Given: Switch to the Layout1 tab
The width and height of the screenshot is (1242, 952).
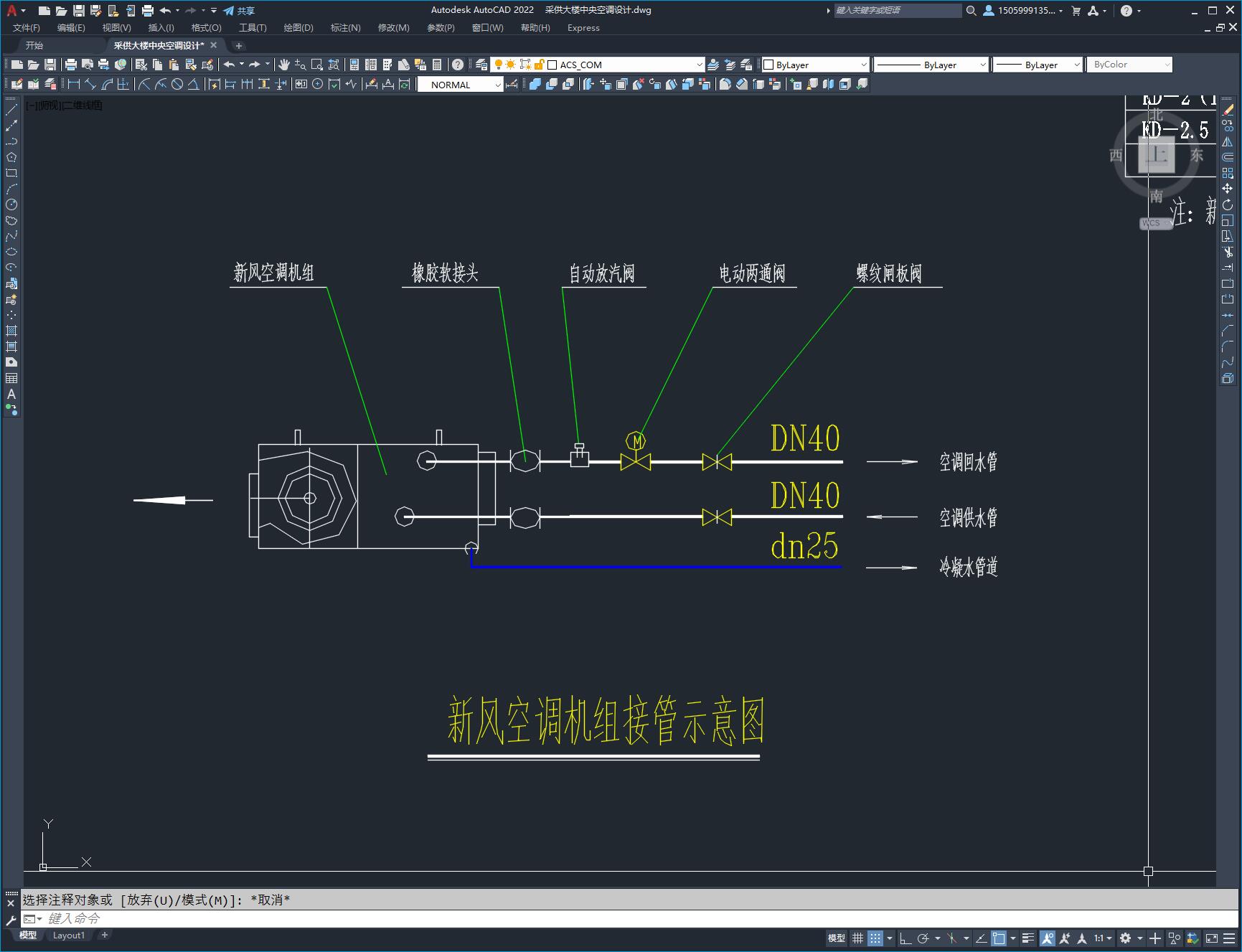Looking at the screenshot, I should [69, 935].
